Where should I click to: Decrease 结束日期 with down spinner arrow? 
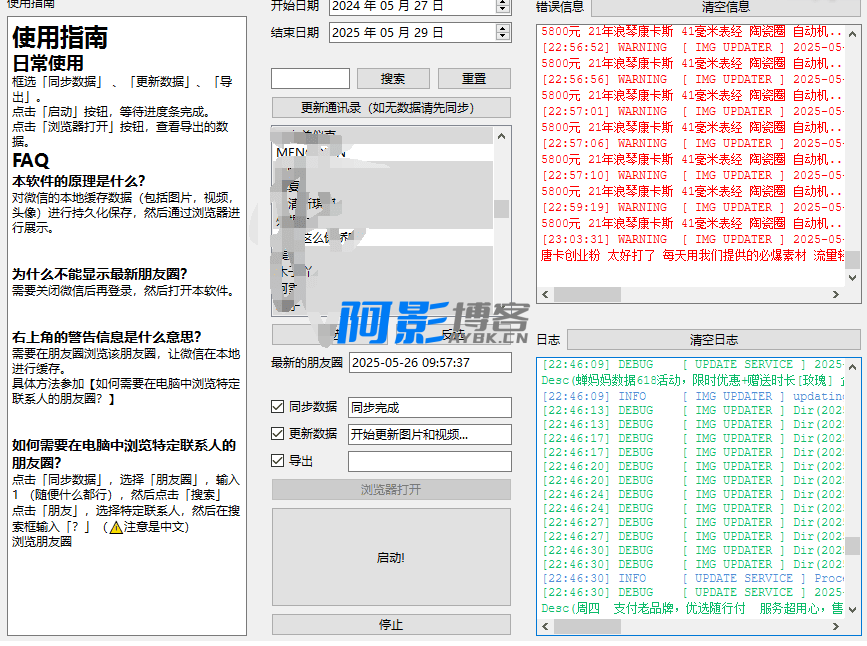coord(503,37)
